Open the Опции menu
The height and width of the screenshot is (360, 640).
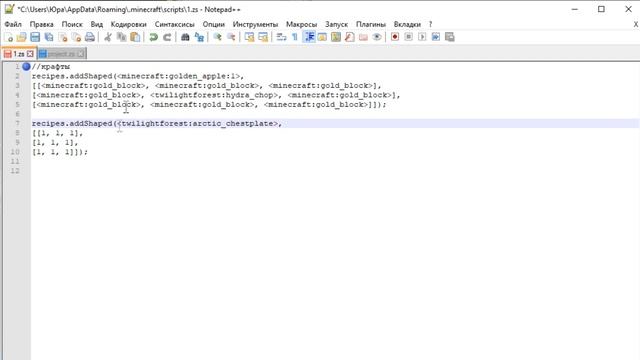[x=213, y=24]
